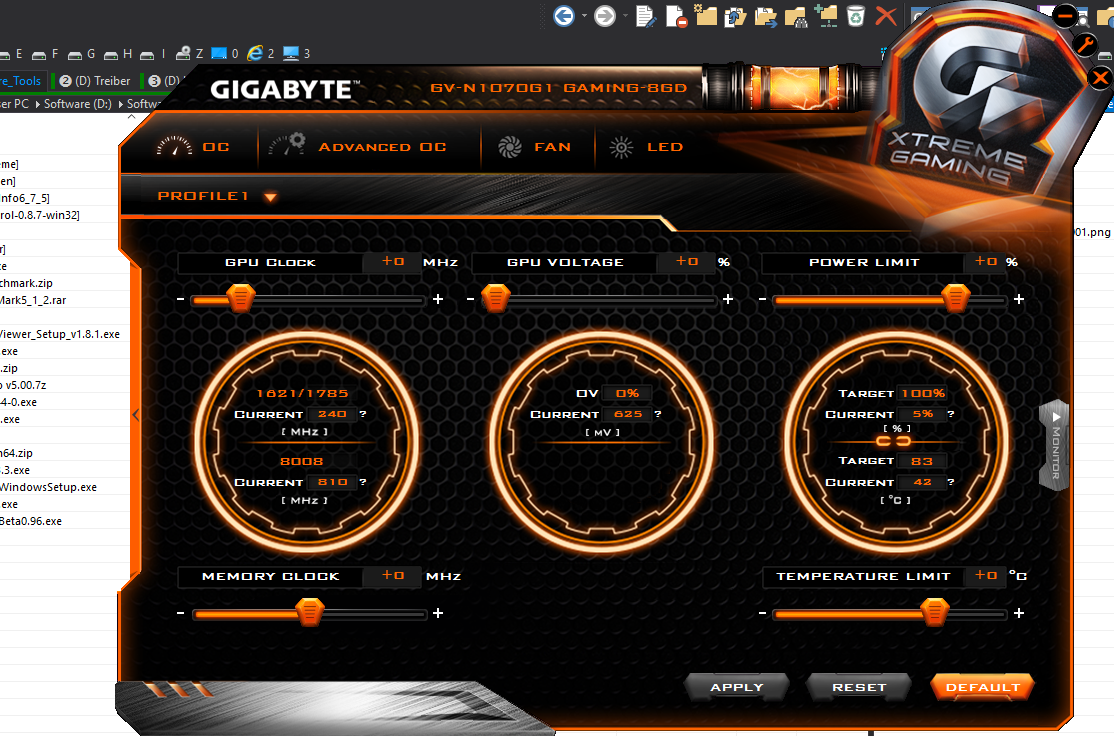Open the OC tab with gauge icon
This screenshot has width=1114, height=736.
point(193,147)
